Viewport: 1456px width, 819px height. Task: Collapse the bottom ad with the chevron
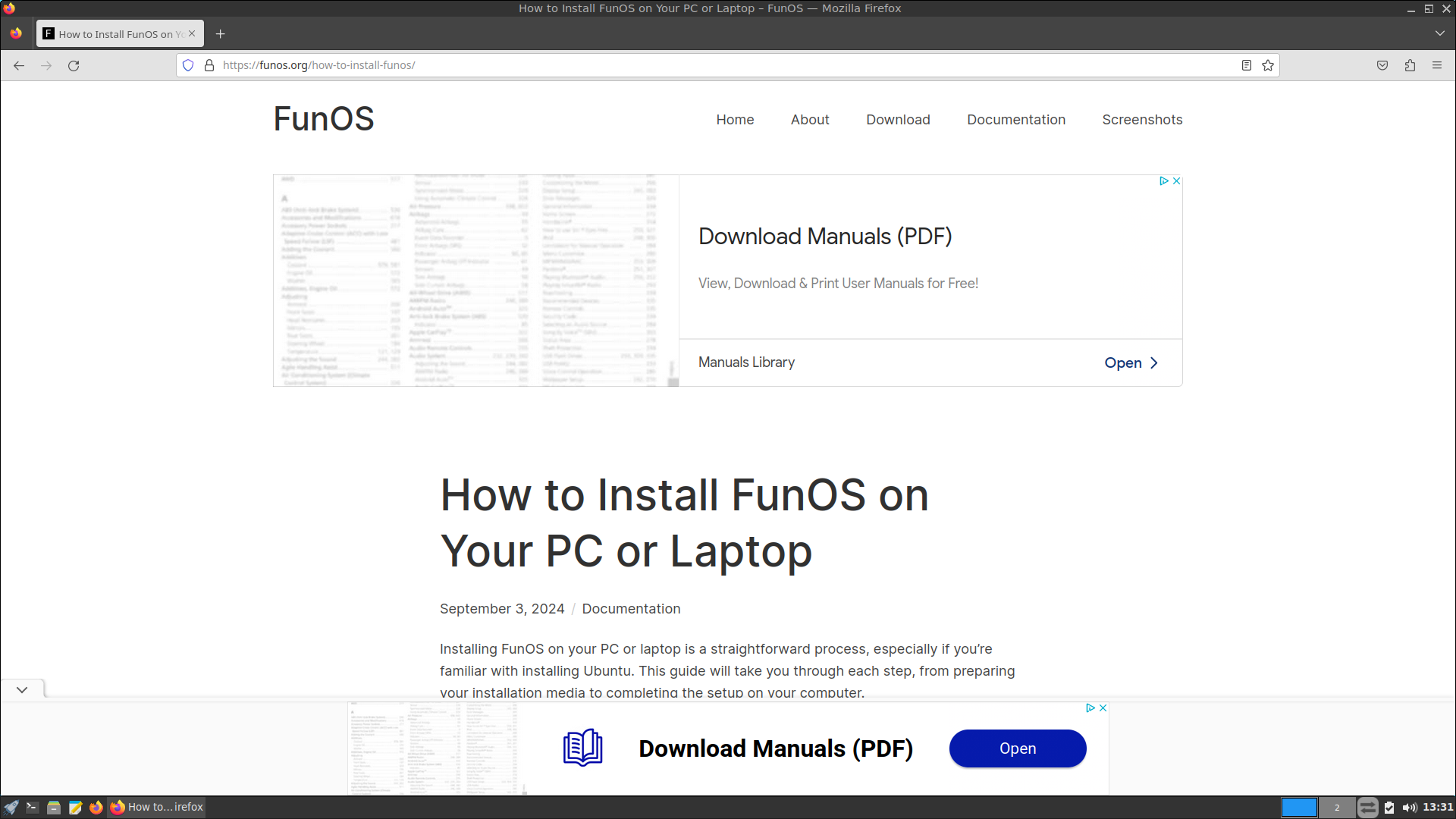tap(22, 689)
